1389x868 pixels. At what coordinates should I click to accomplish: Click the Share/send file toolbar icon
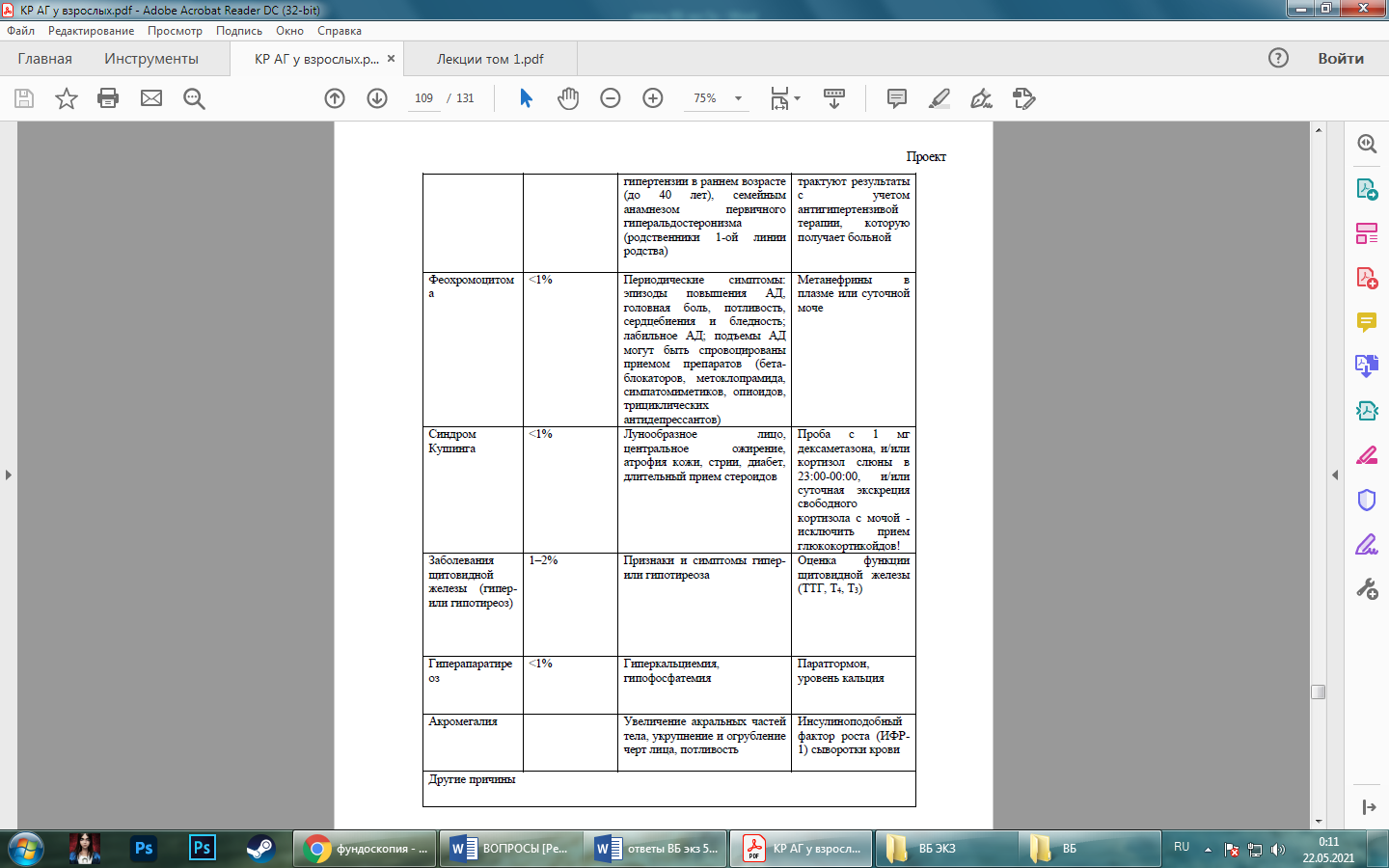[1023, 98]
